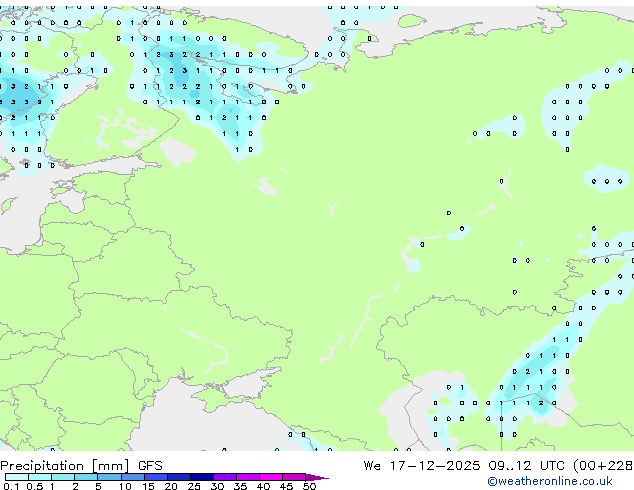Click the '0.5' legend scale label
This screenshot has width=634, height=490.
click(x=34, y=486)
